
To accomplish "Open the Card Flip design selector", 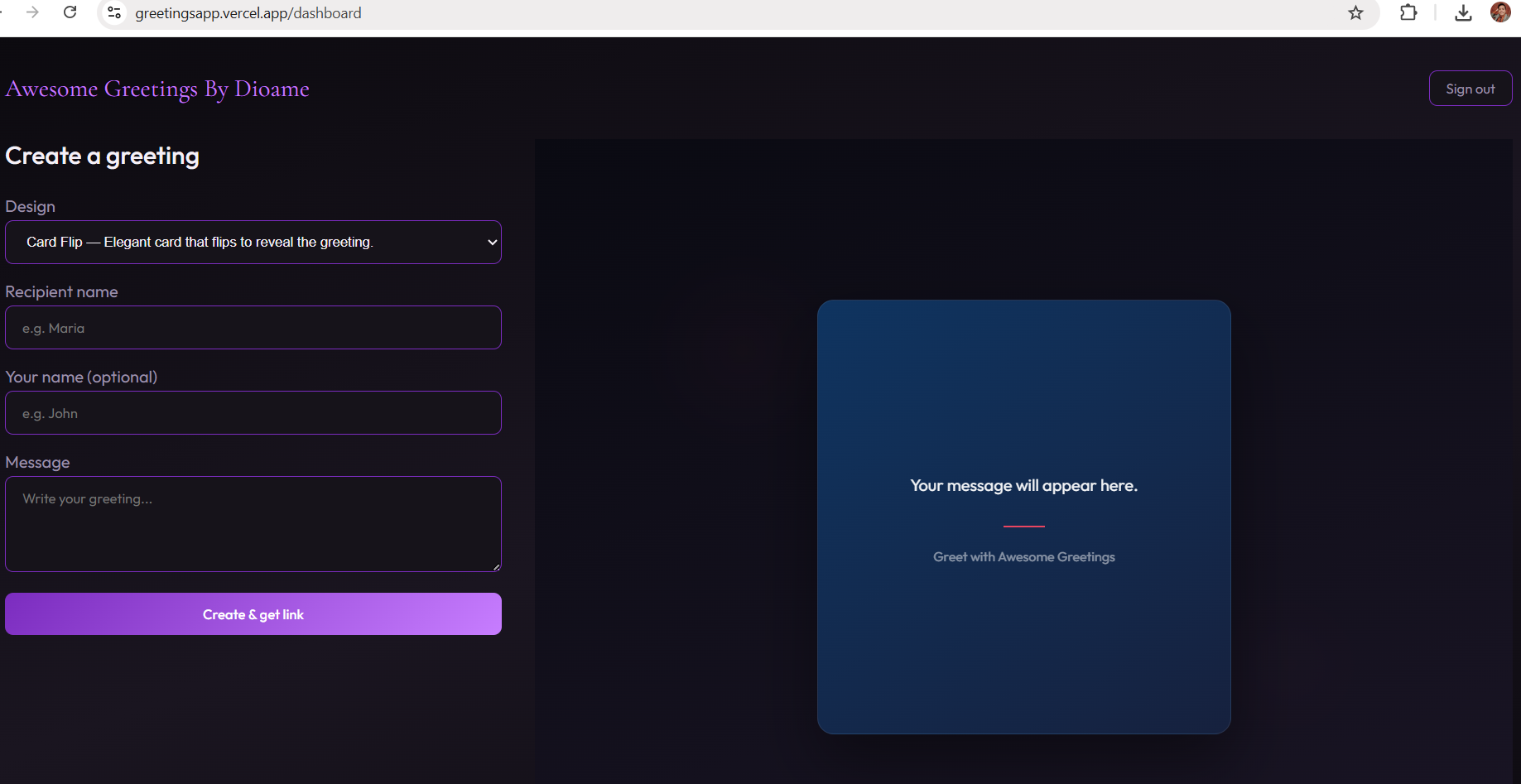I will coord(253,242).
